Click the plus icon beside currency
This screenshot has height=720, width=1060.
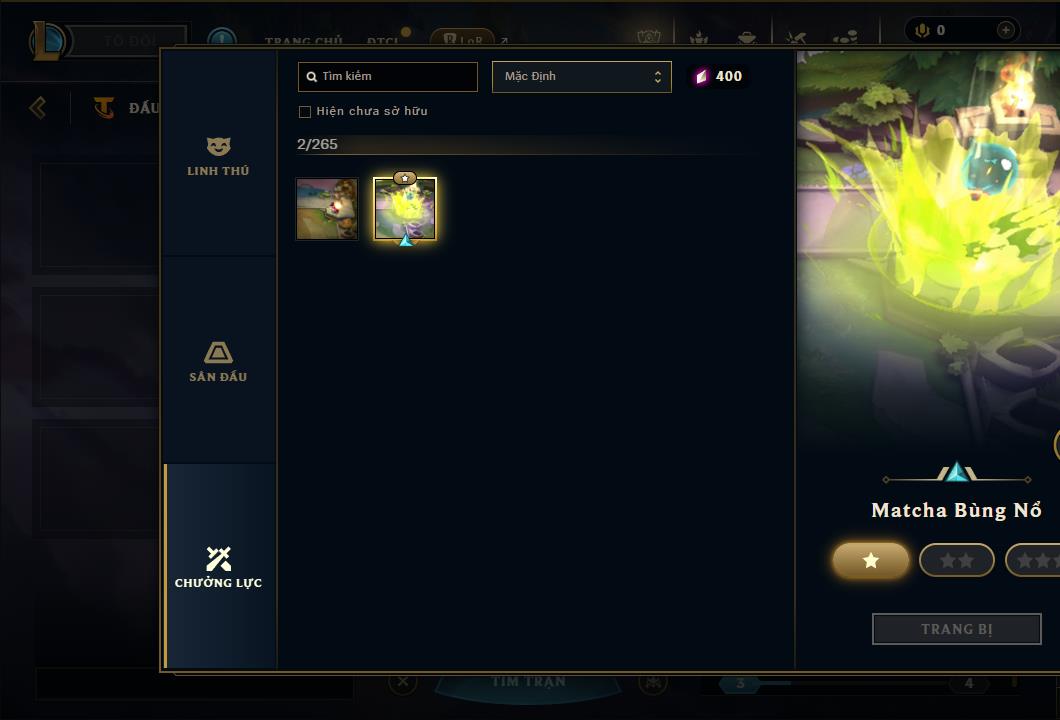(x=1005, y=30)
